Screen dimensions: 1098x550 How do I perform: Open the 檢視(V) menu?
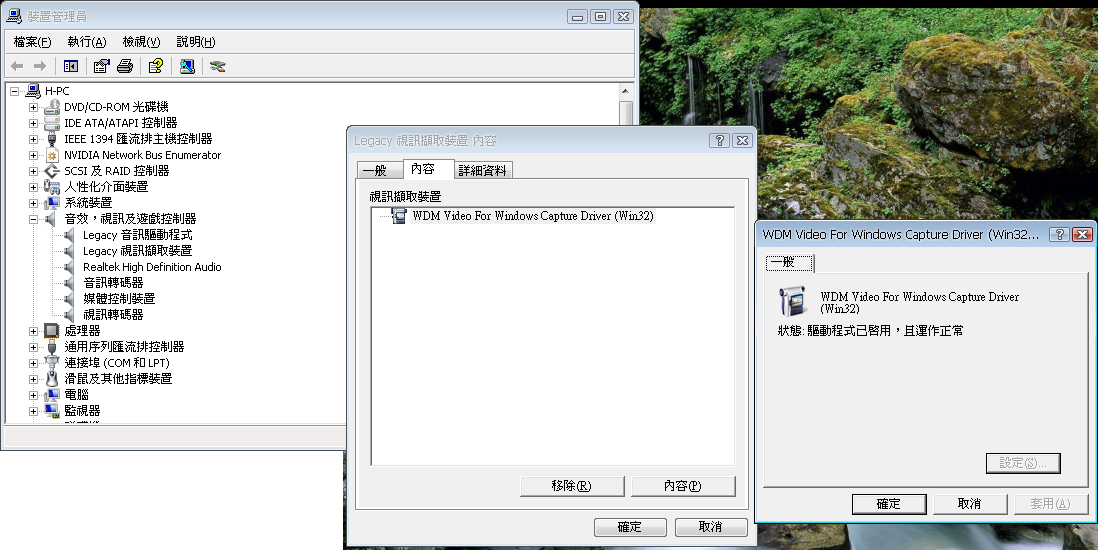[141, 42]
